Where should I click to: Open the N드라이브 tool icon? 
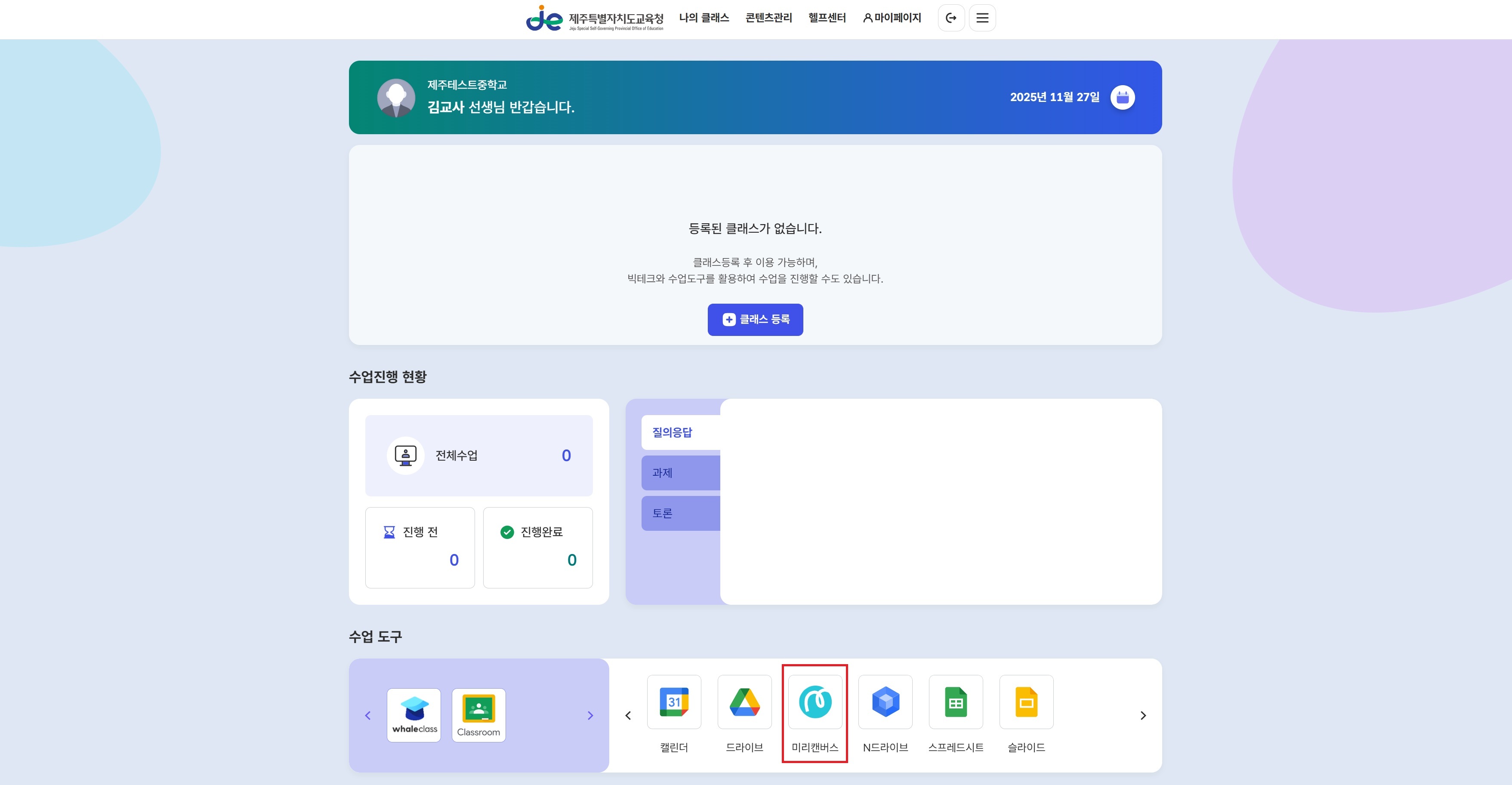point(885,702)
